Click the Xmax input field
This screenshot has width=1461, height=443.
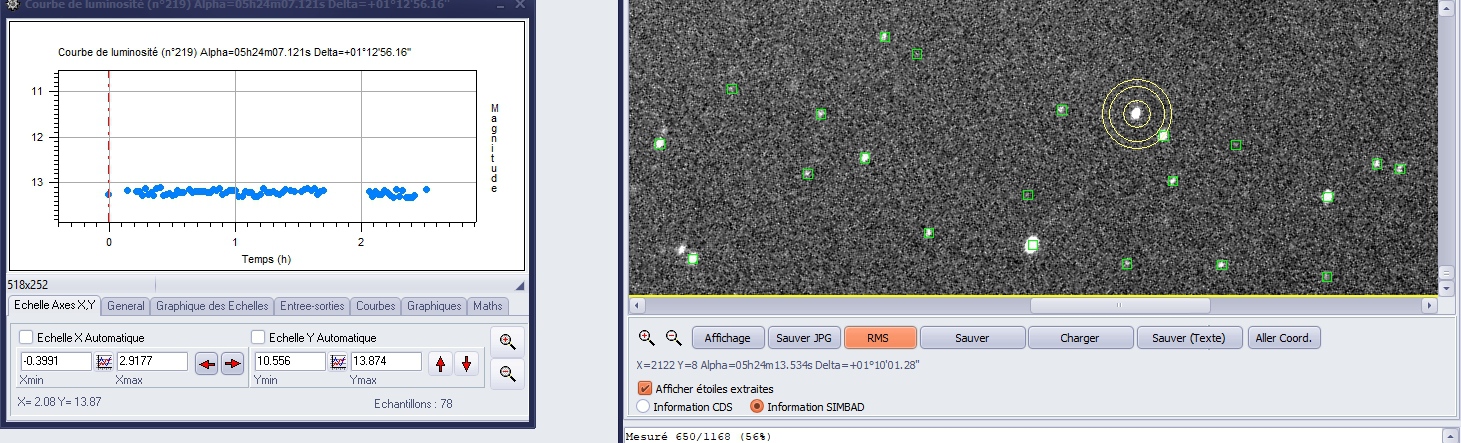tap(152, 362)
